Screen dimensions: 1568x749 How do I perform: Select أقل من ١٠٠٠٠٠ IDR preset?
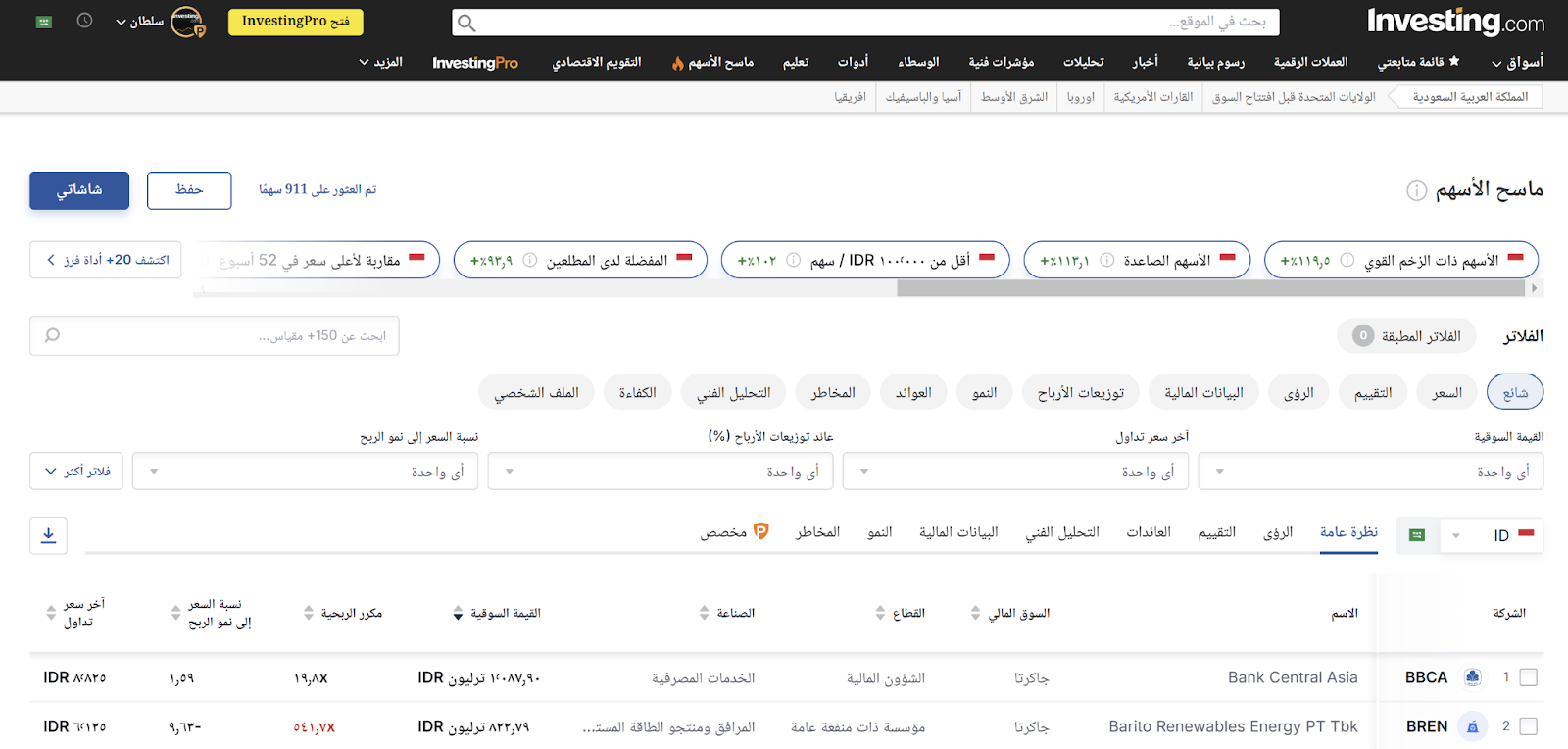point(865,260)
